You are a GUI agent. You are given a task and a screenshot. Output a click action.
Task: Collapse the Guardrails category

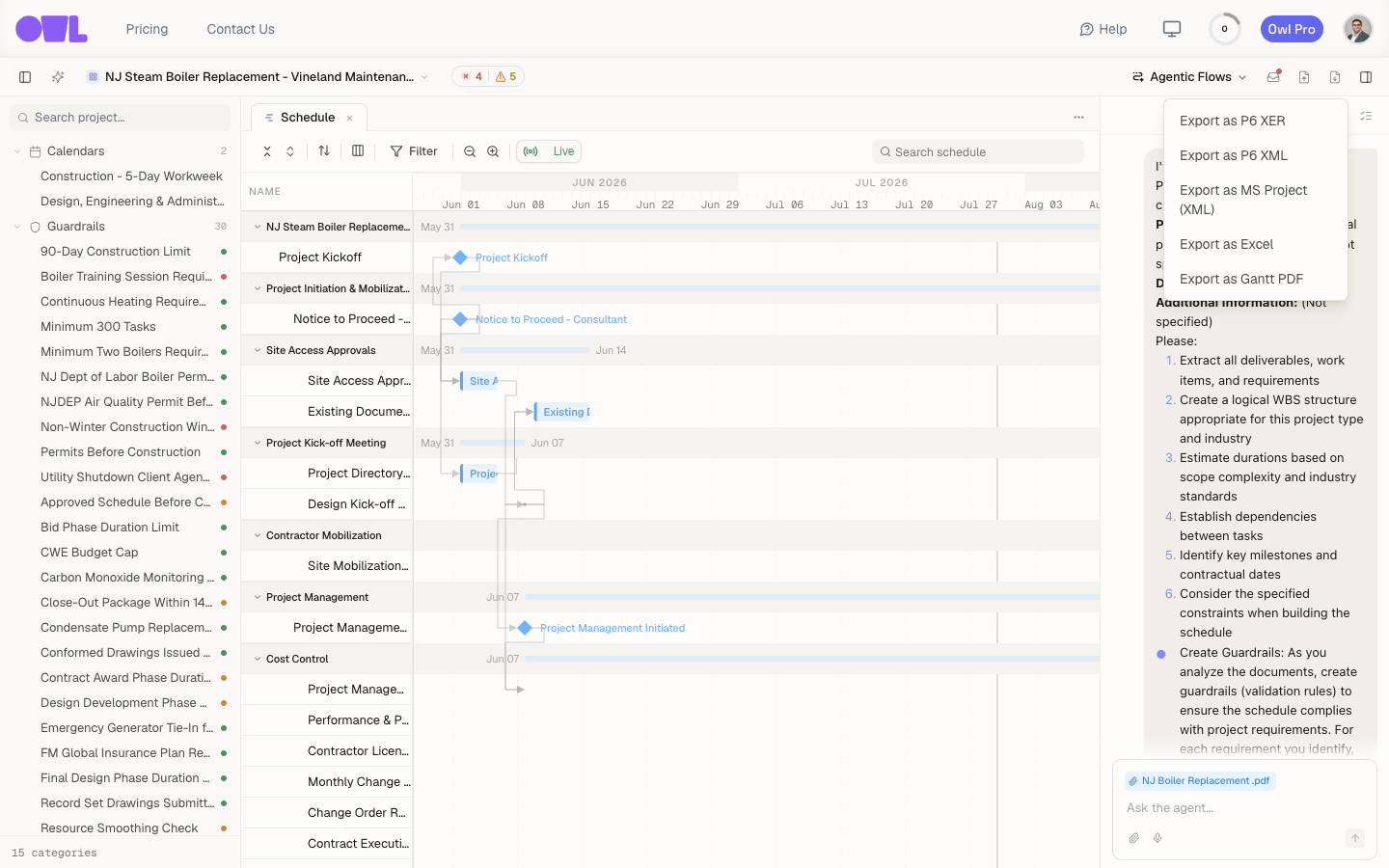pos(17,227)
